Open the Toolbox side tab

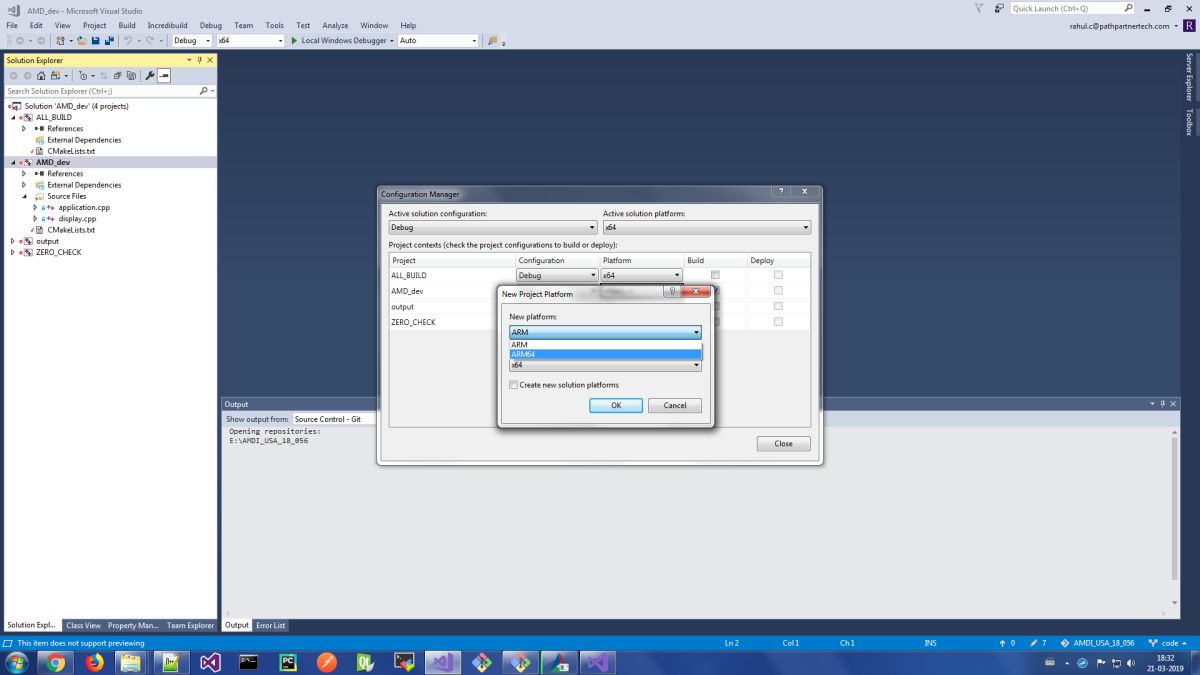[x=1189, y=122]
